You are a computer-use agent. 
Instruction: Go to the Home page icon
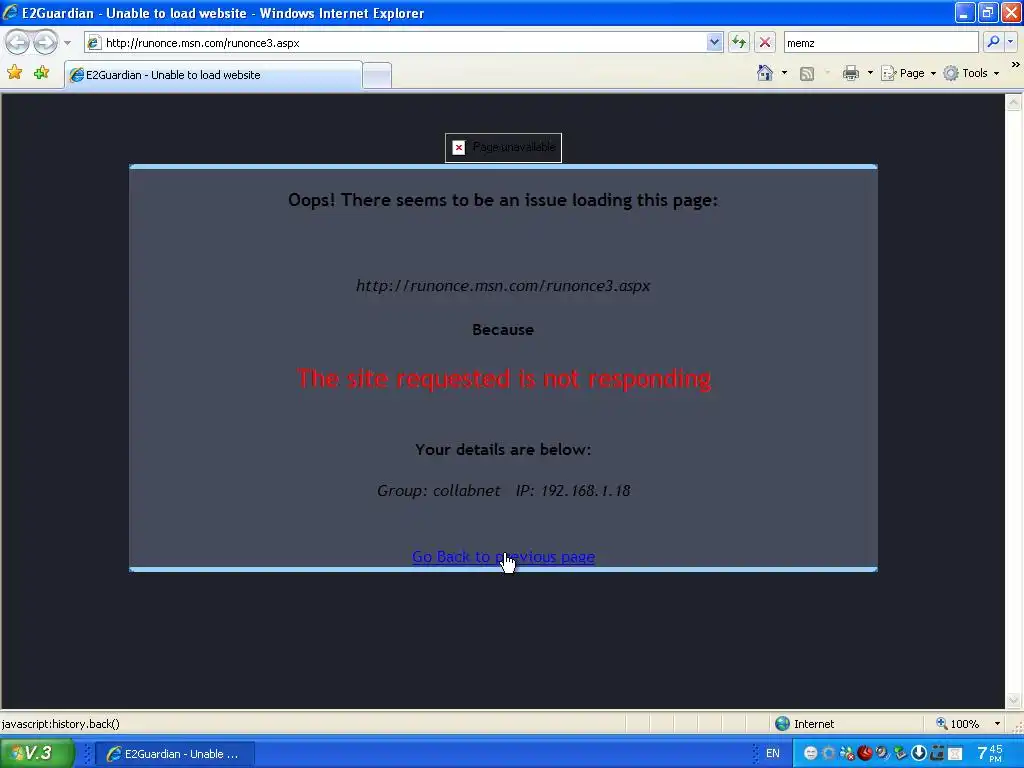(765, 72)
